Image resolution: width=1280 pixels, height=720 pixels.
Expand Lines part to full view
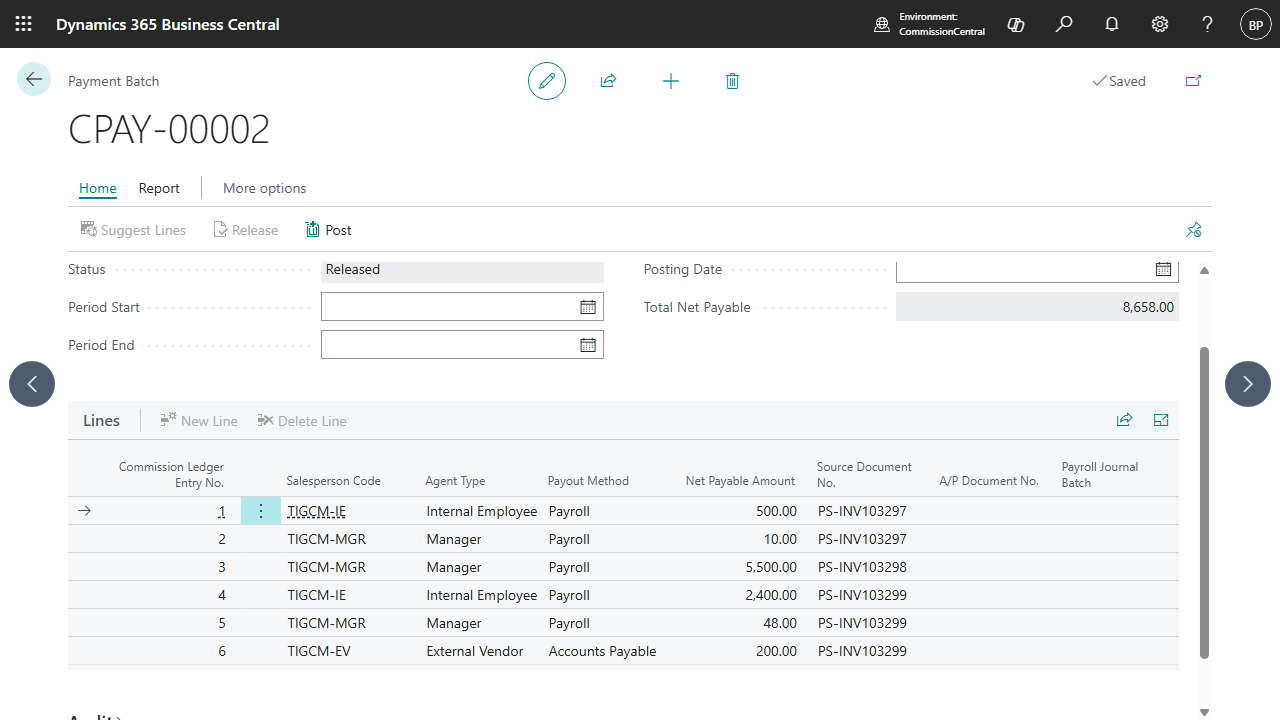(1161, 420)
